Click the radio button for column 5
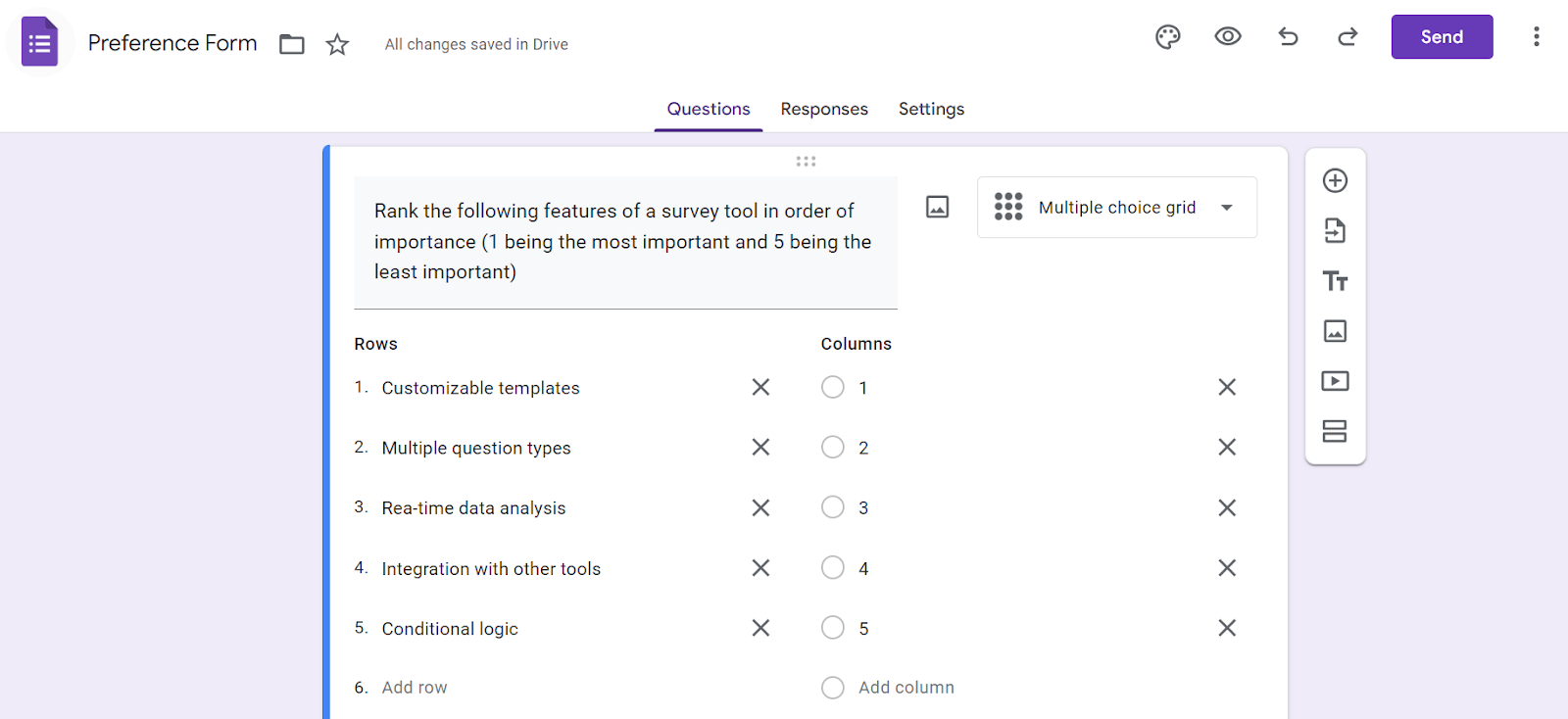 pos(833,628)
